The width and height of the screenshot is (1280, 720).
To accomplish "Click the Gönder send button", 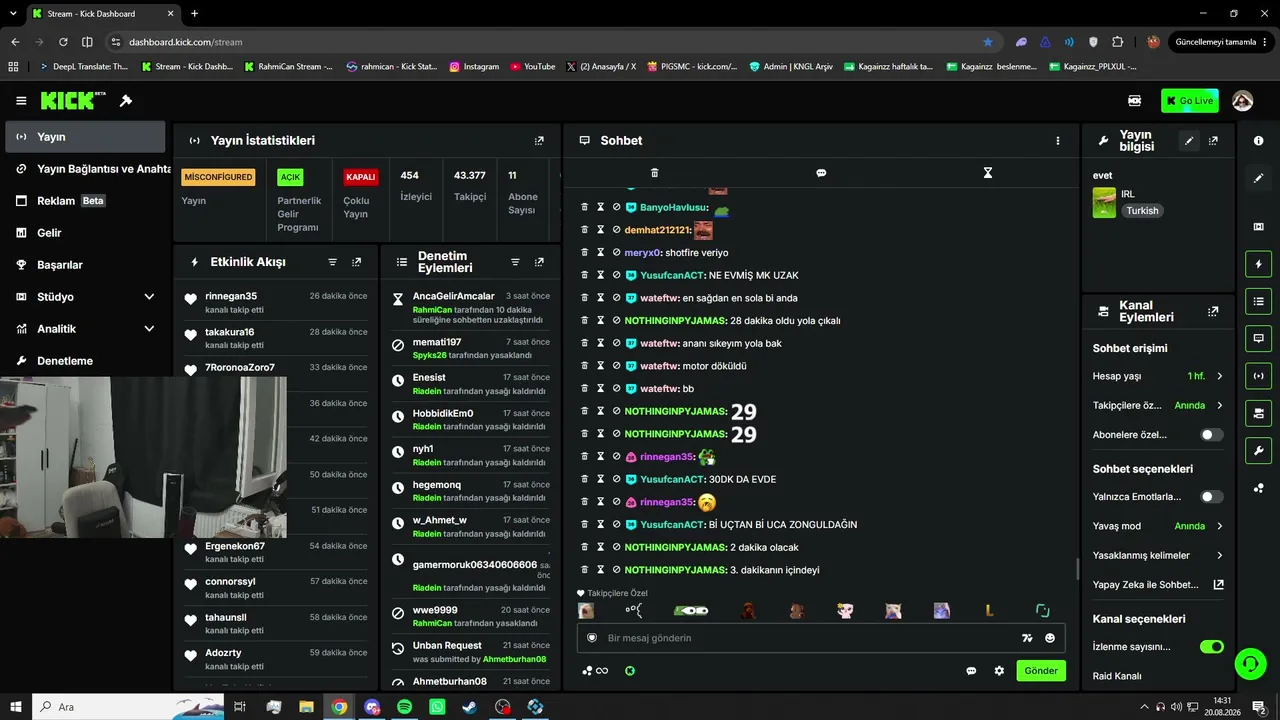I will 1040,671.
